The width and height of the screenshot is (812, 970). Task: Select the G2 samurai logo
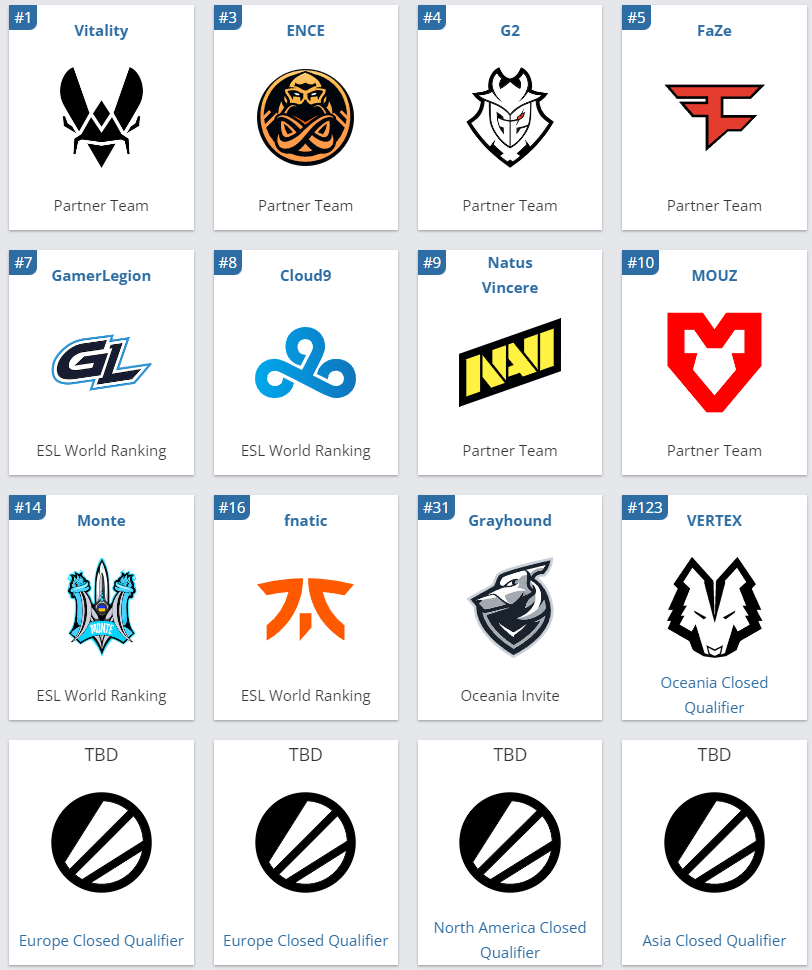510,118
